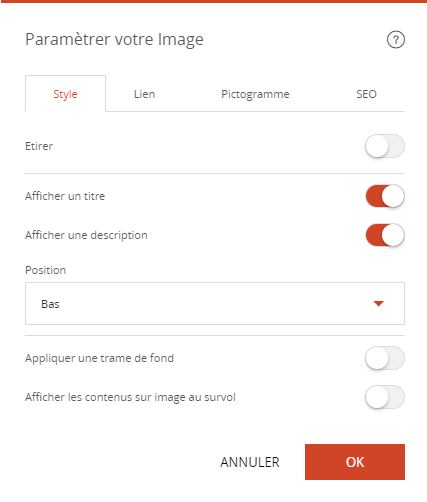Click the red dropdown arrow in Position field
The image size is (427, 502).
coord(378,304)
